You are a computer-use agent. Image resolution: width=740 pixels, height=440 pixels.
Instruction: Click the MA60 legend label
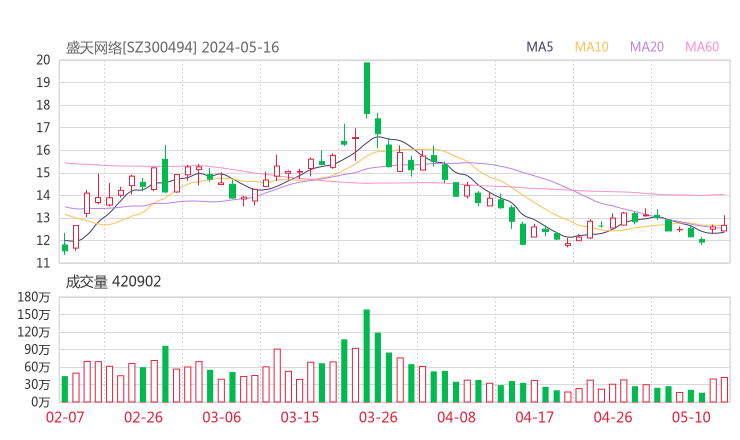(x=702, y=47)
